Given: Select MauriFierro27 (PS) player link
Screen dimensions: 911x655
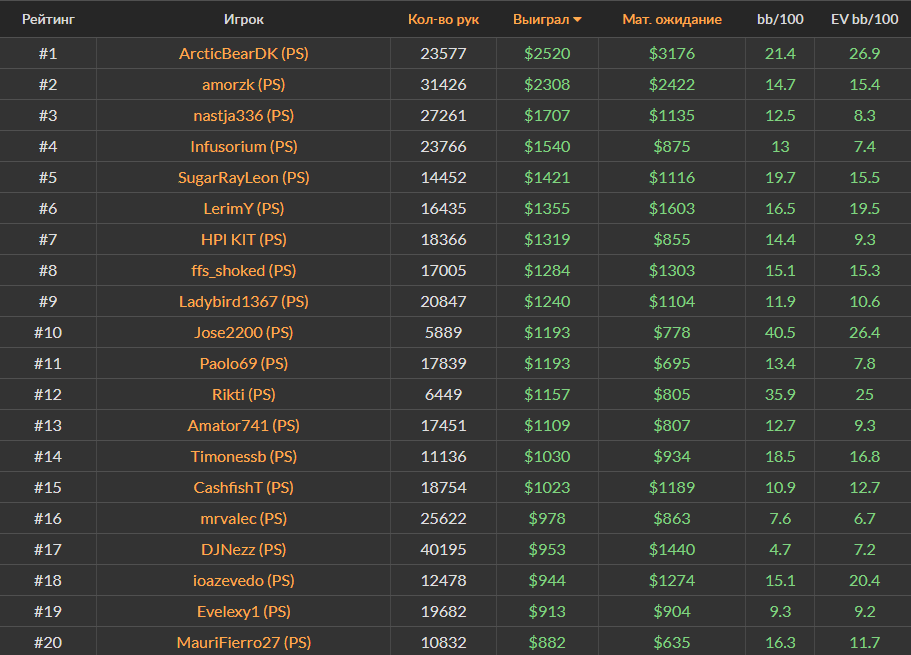Looking at the screenshot, I should click(244, 642).
